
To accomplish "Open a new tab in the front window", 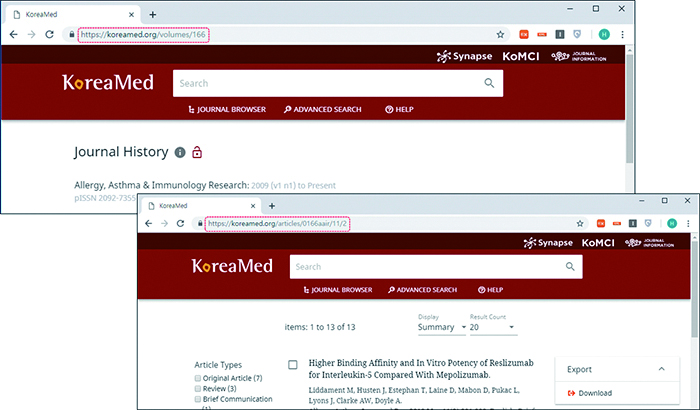I will [x=272, y=206].
